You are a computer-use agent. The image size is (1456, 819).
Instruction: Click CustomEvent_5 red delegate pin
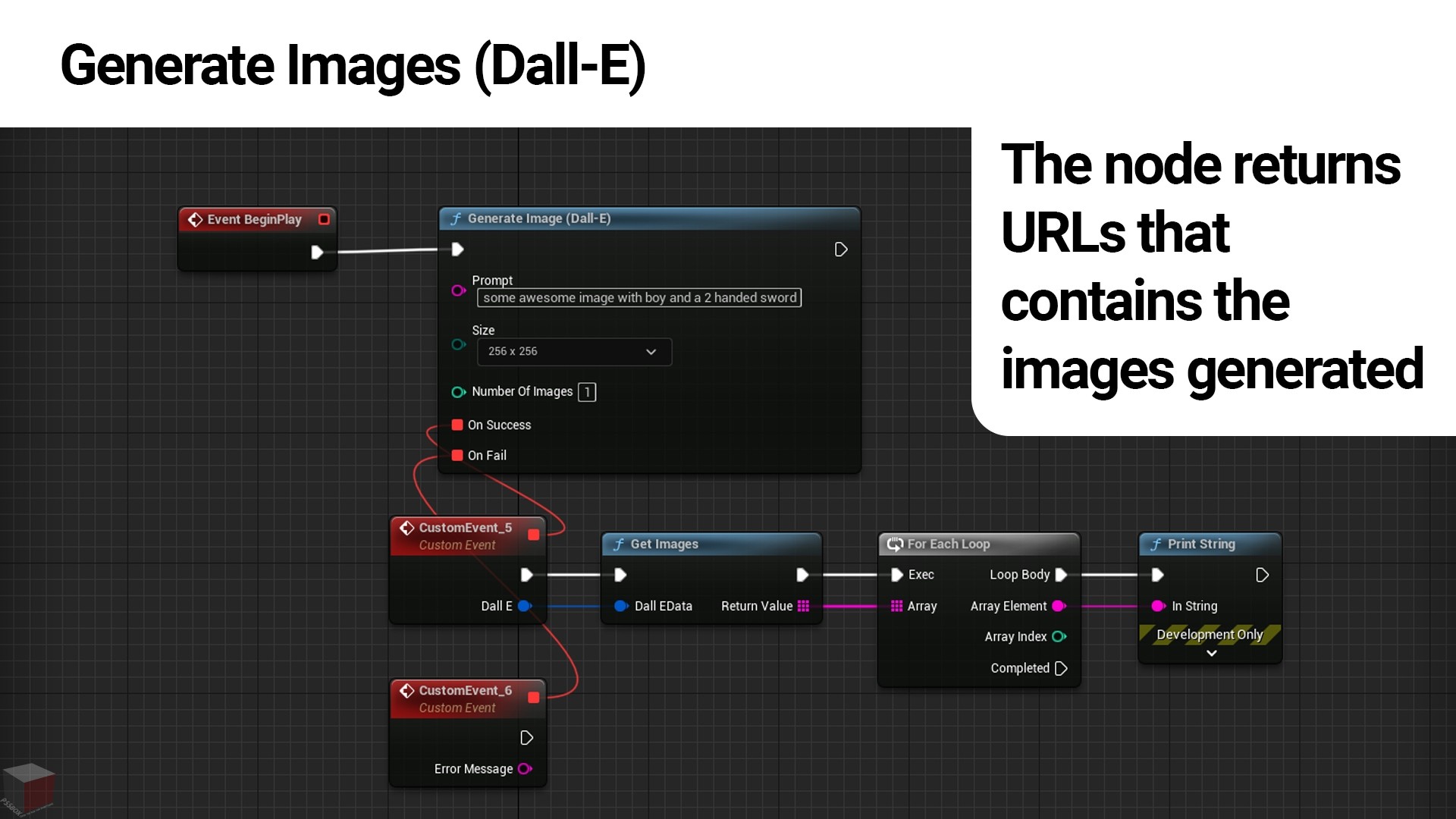click(533, 535)
